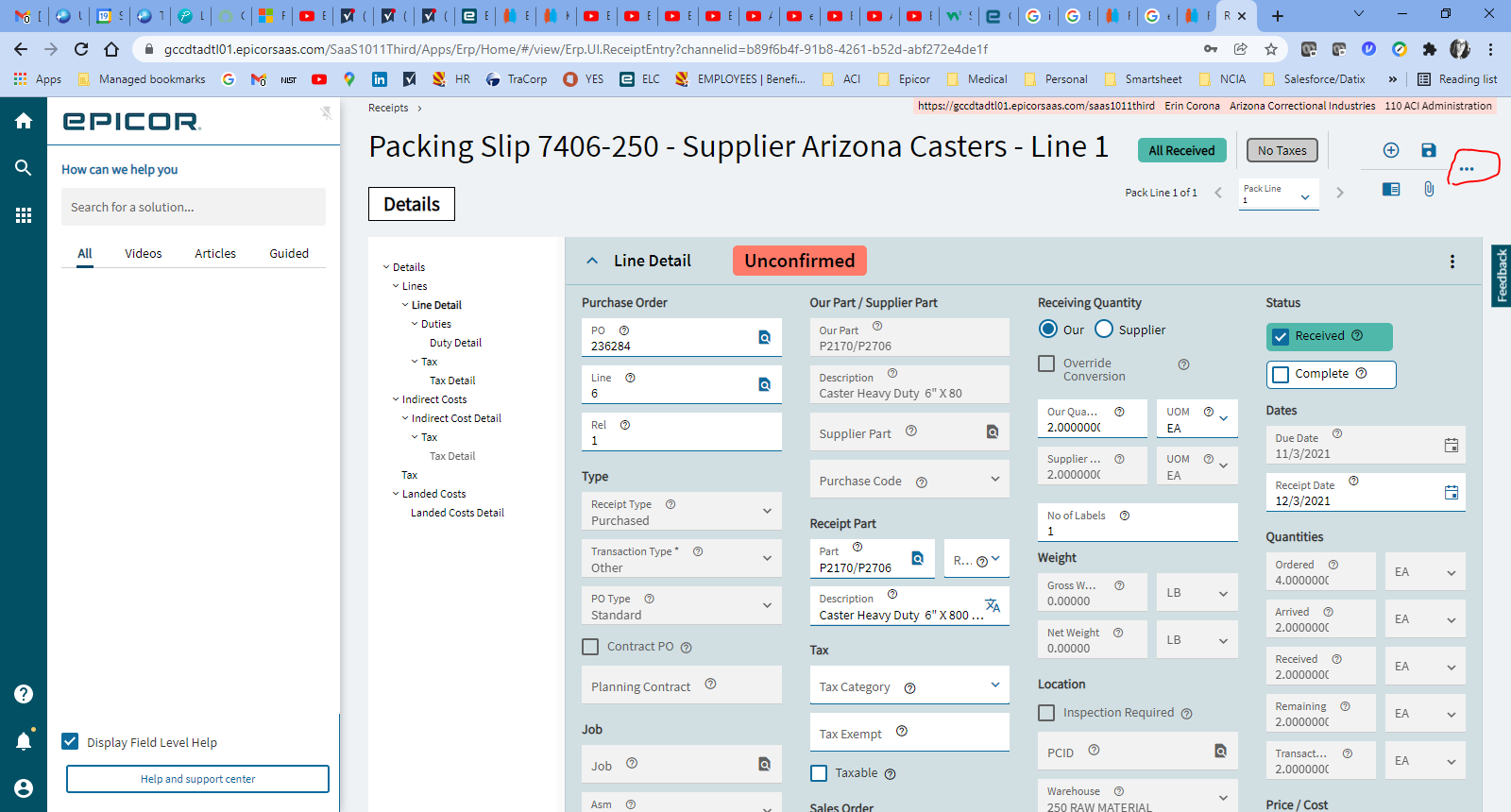This screenshot has height=812, width=1511.
Task: Enable Override Conversion checkbox
Action: pos(1046,364)
